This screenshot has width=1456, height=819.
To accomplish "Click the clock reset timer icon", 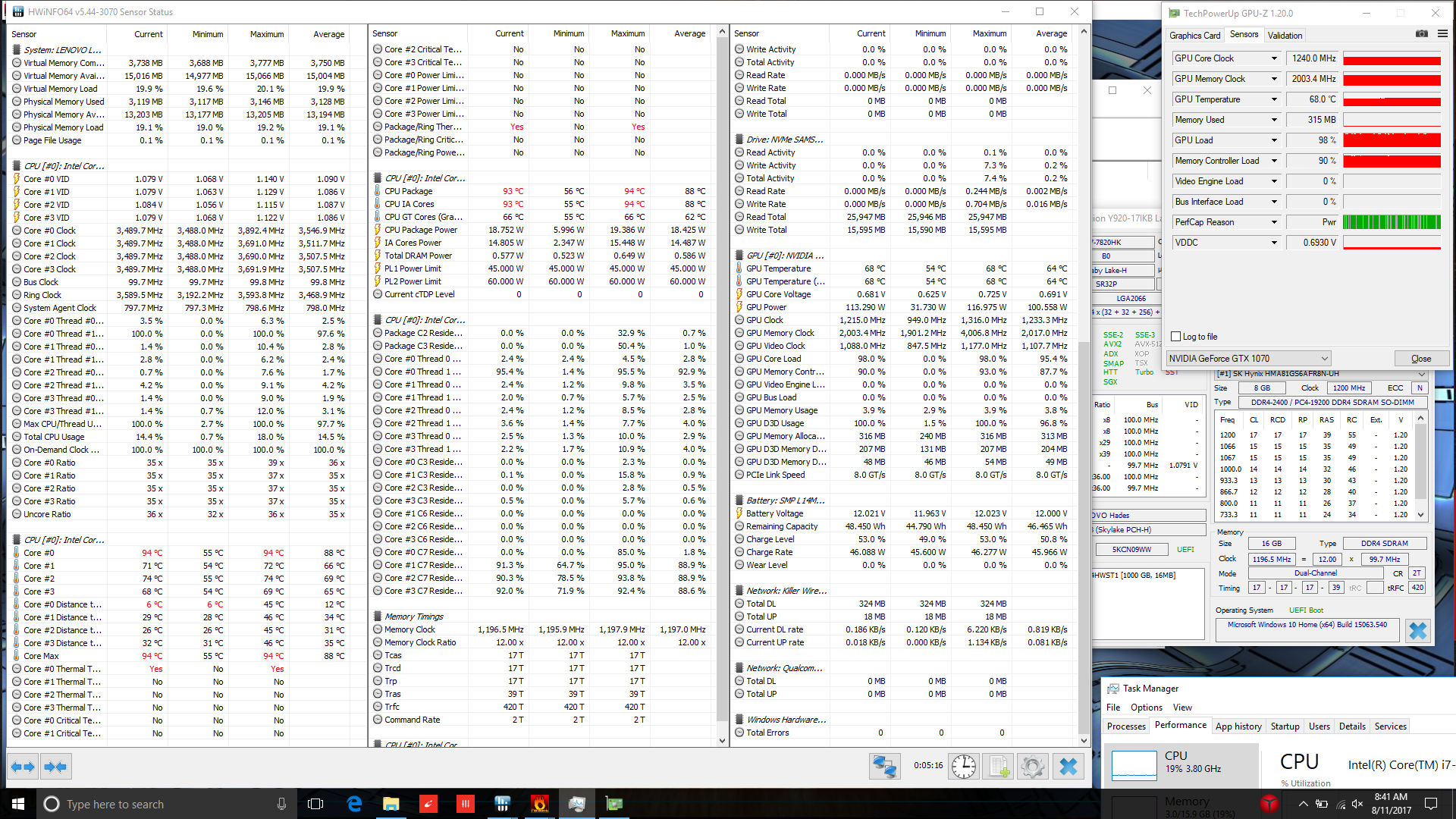I will tap(964, 767).
